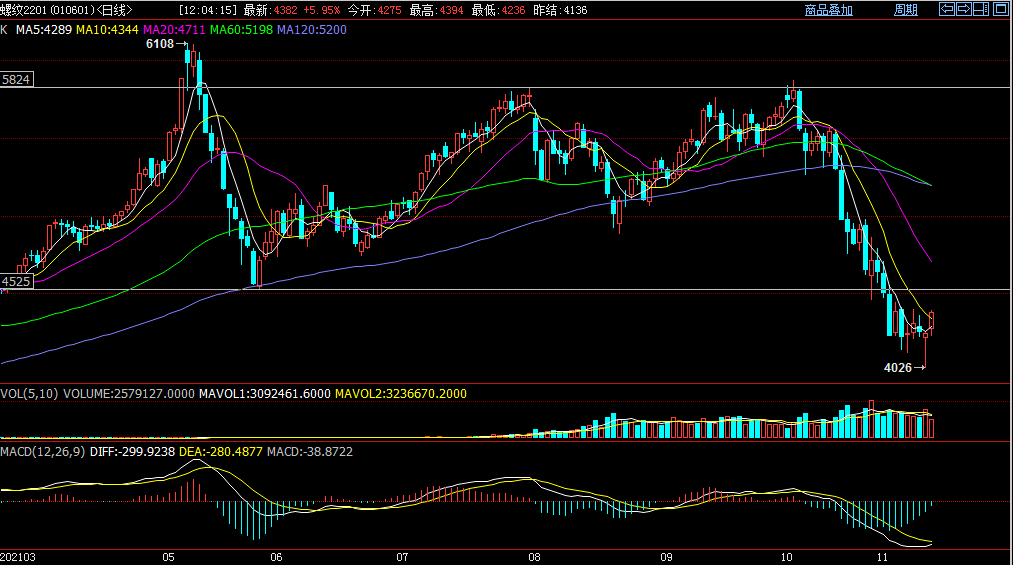Click the 10 month axis label
Viewport: 1013px width, 565px height.
(786, 557)
